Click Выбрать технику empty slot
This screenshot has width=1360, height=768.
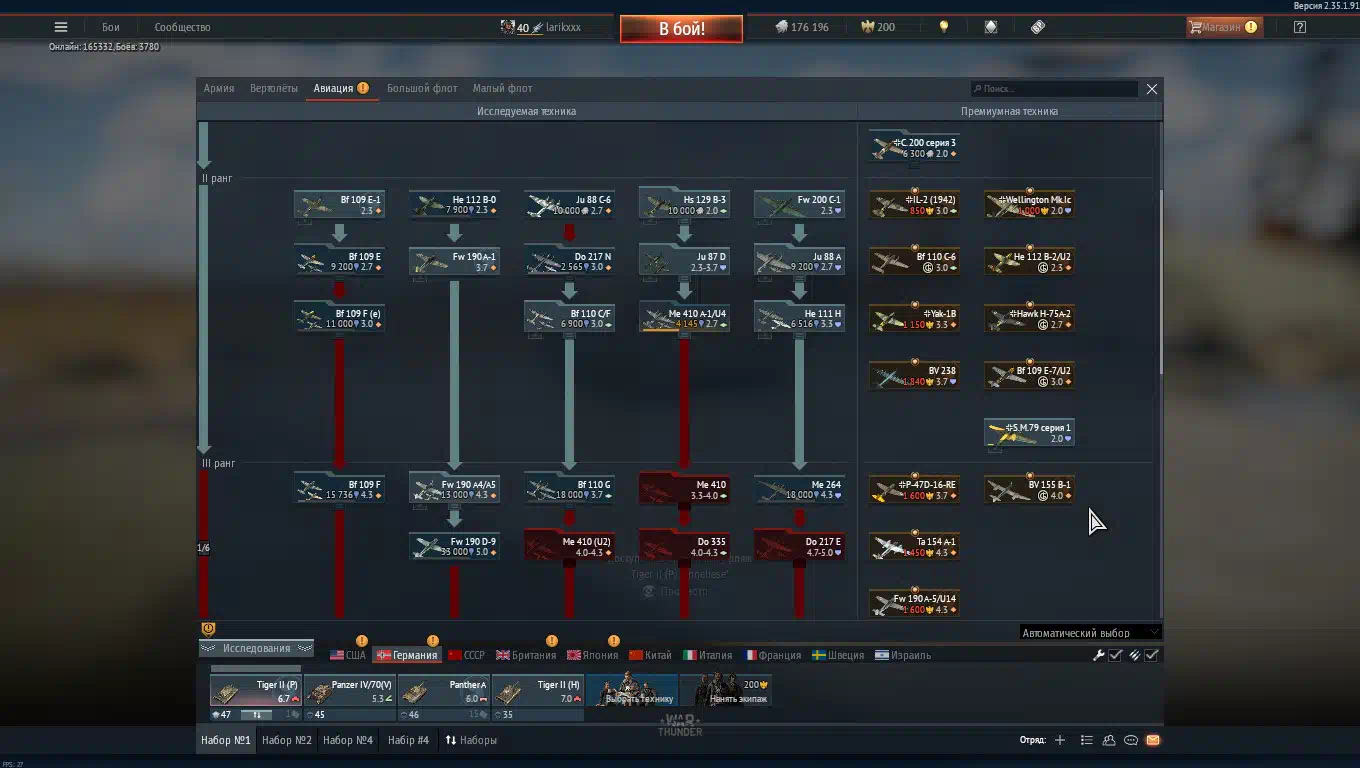(631, 691)
